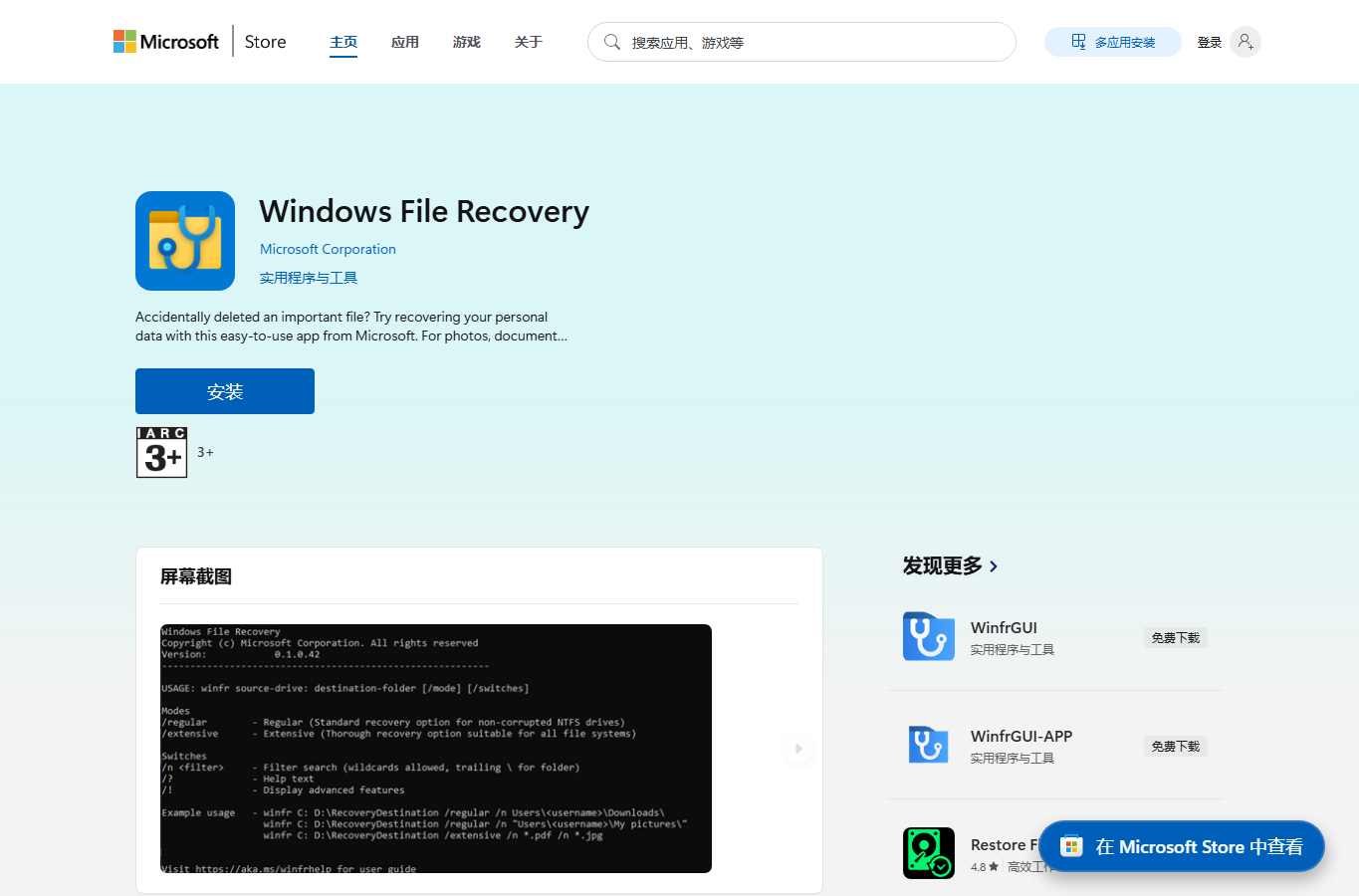Open the WinfrGUI app title

[x=1004, y=627]
